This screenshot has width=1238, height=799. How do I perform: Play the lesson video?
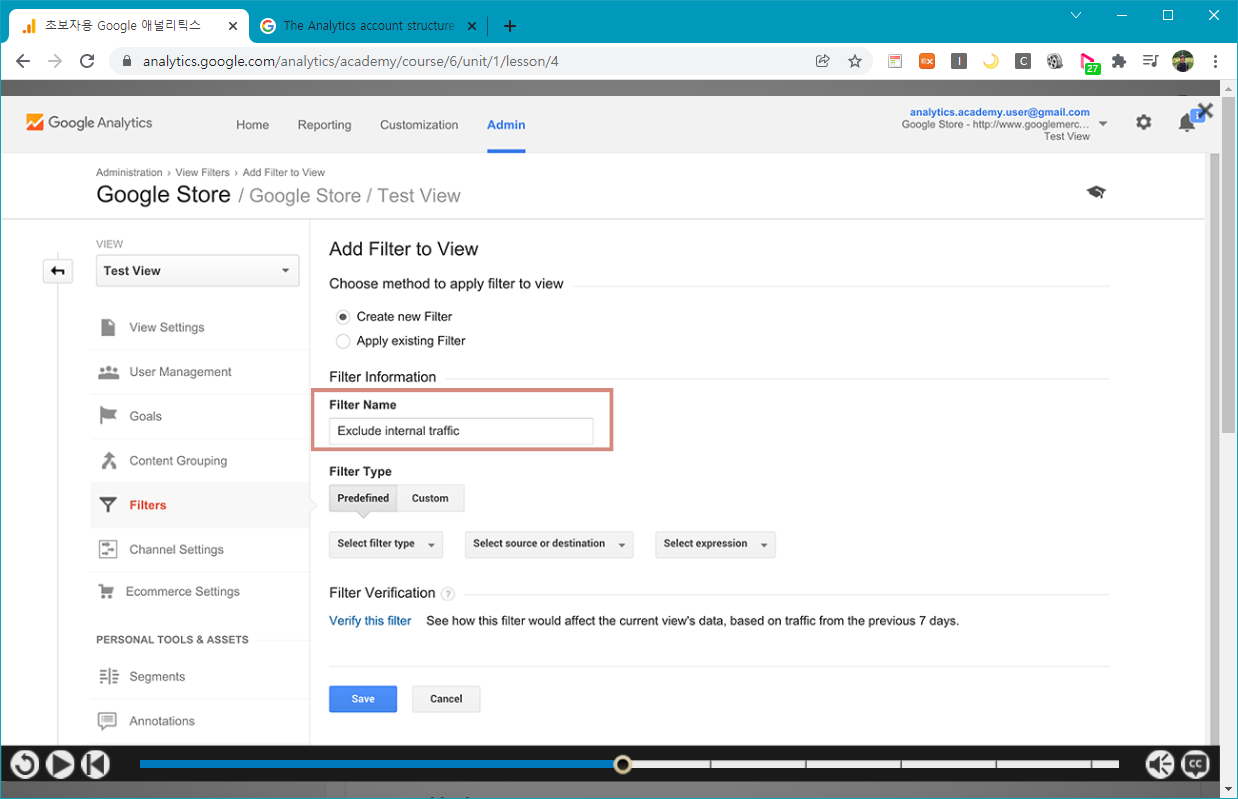pyautogui.click(x=60, y=765)
